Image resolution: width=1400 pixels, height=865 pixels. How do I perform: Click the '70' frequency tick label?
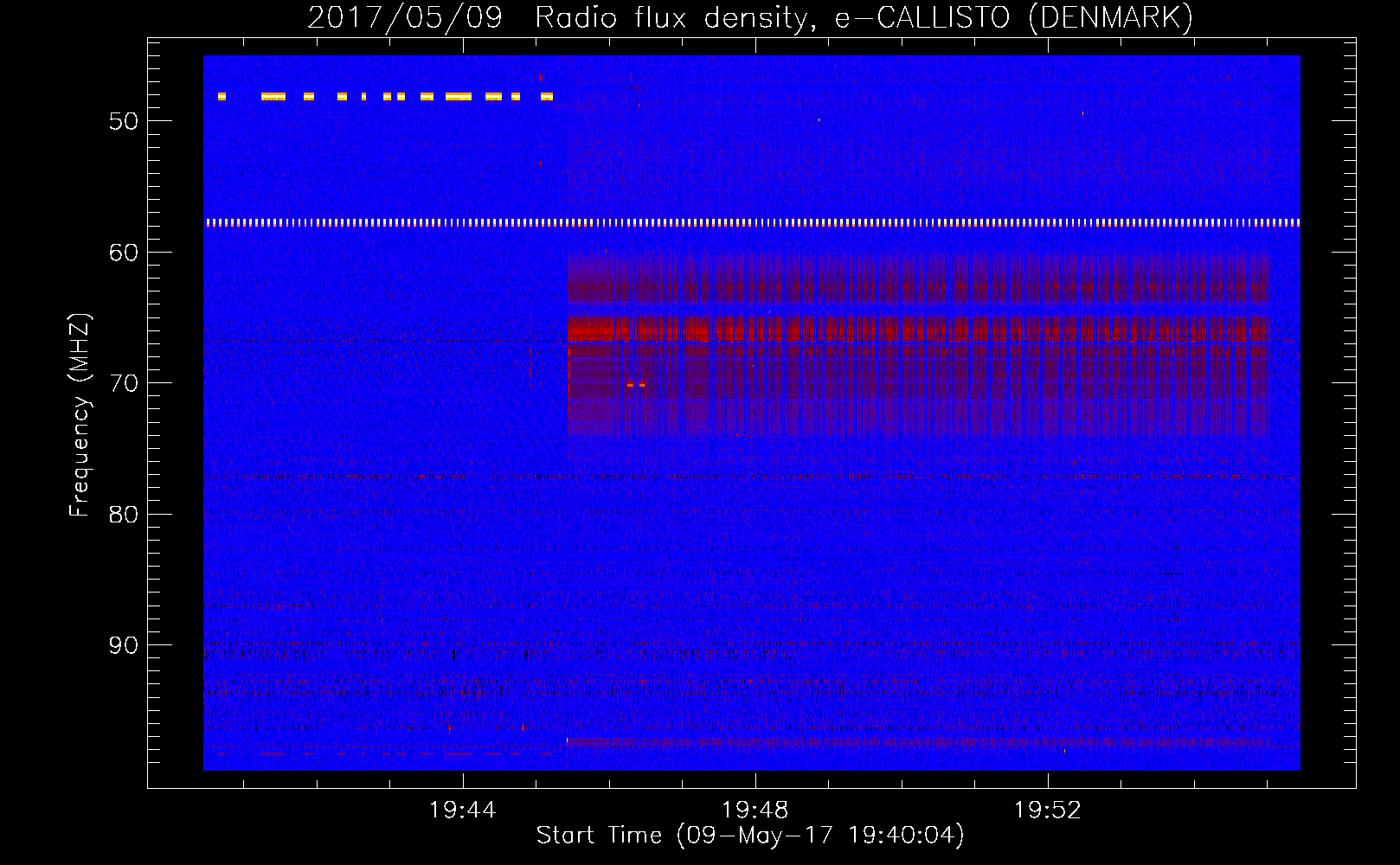click(124, 383)
